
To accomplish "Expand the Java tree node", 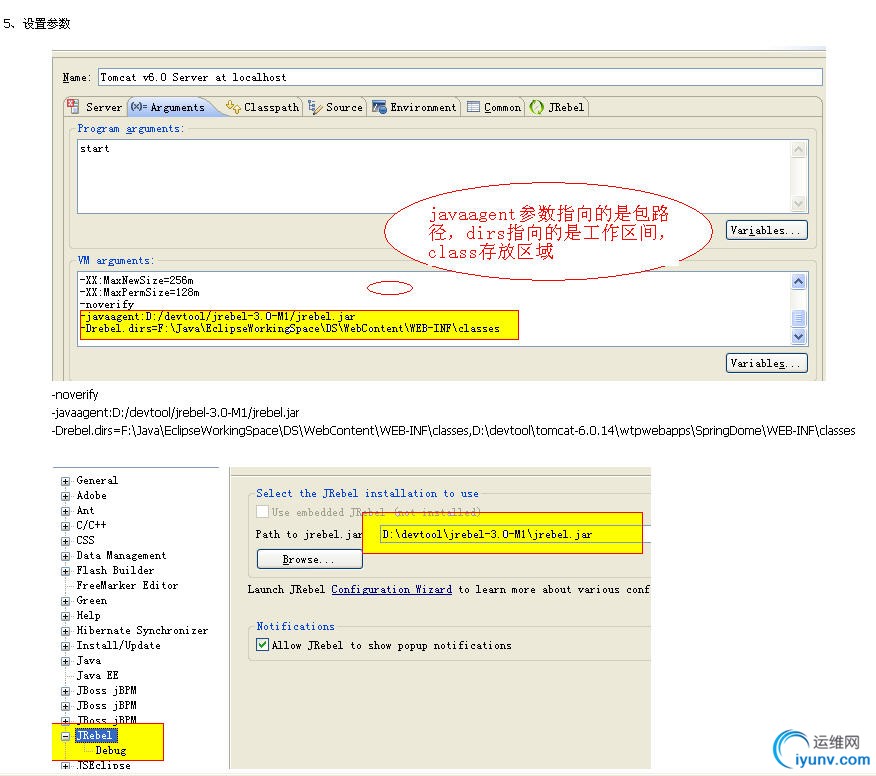I will coord(65,661).
